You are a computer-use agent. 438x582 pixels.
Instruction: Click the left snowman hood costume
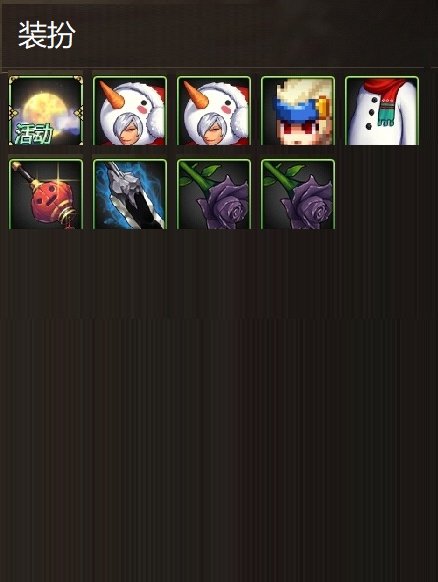pos(130,111)
